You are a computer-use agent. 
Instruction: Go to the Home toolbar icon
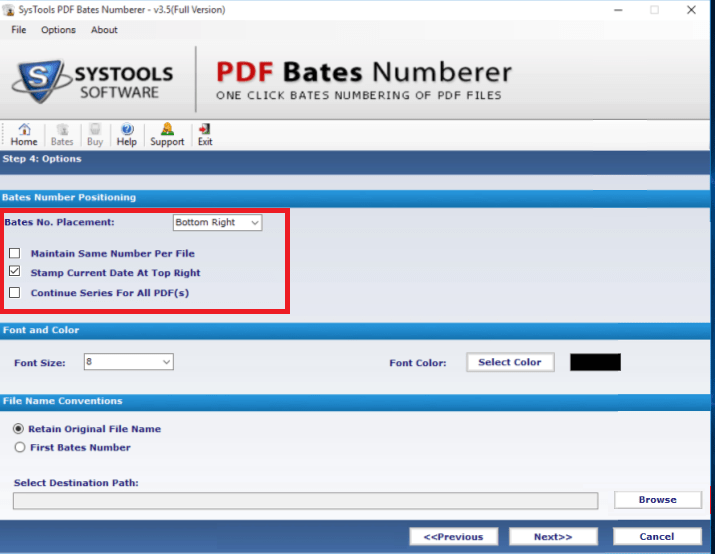point(24,135)
